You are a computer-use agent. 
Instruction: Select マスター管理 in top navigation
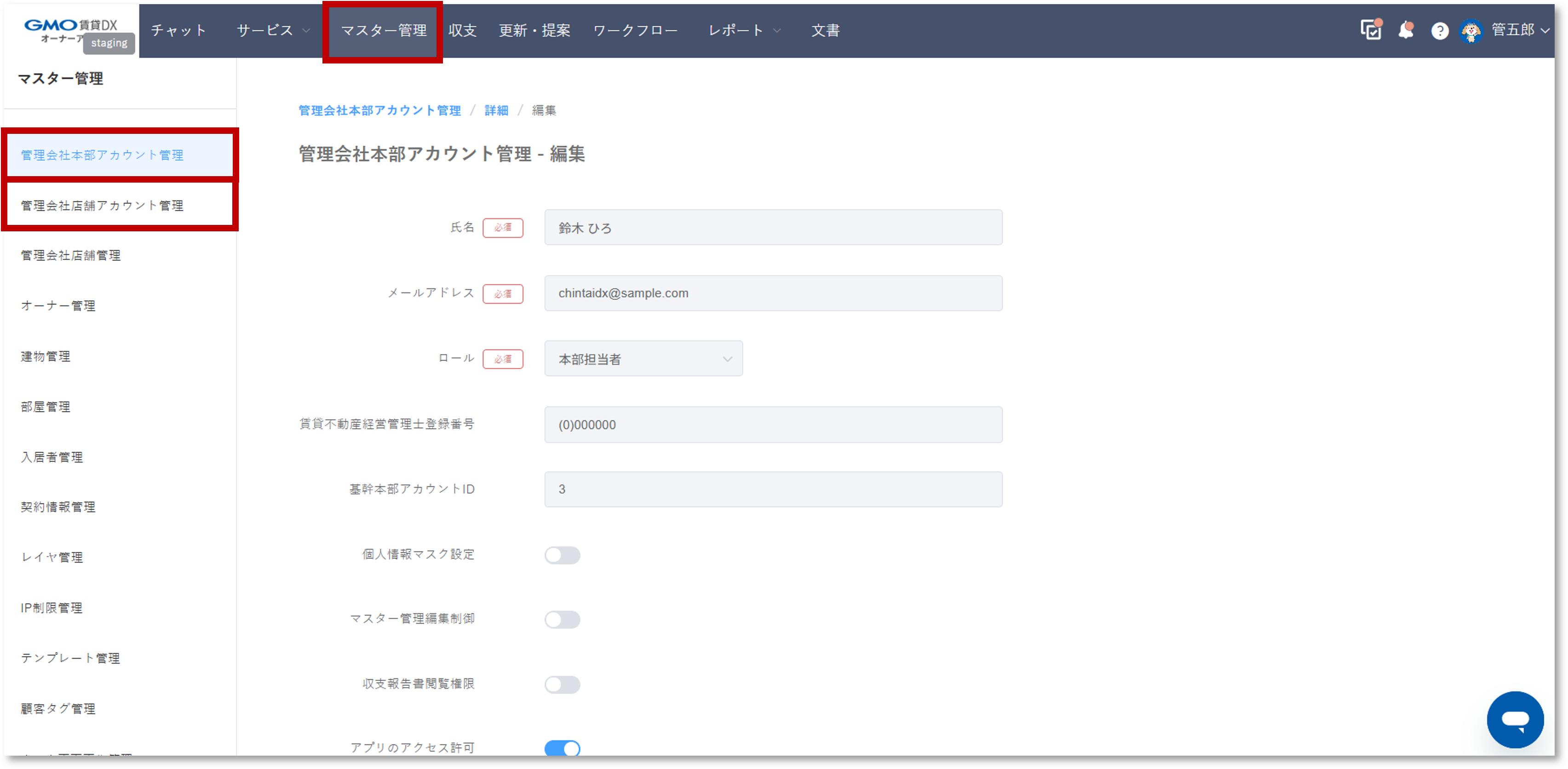pyautogui.click(x=384, y=30)
